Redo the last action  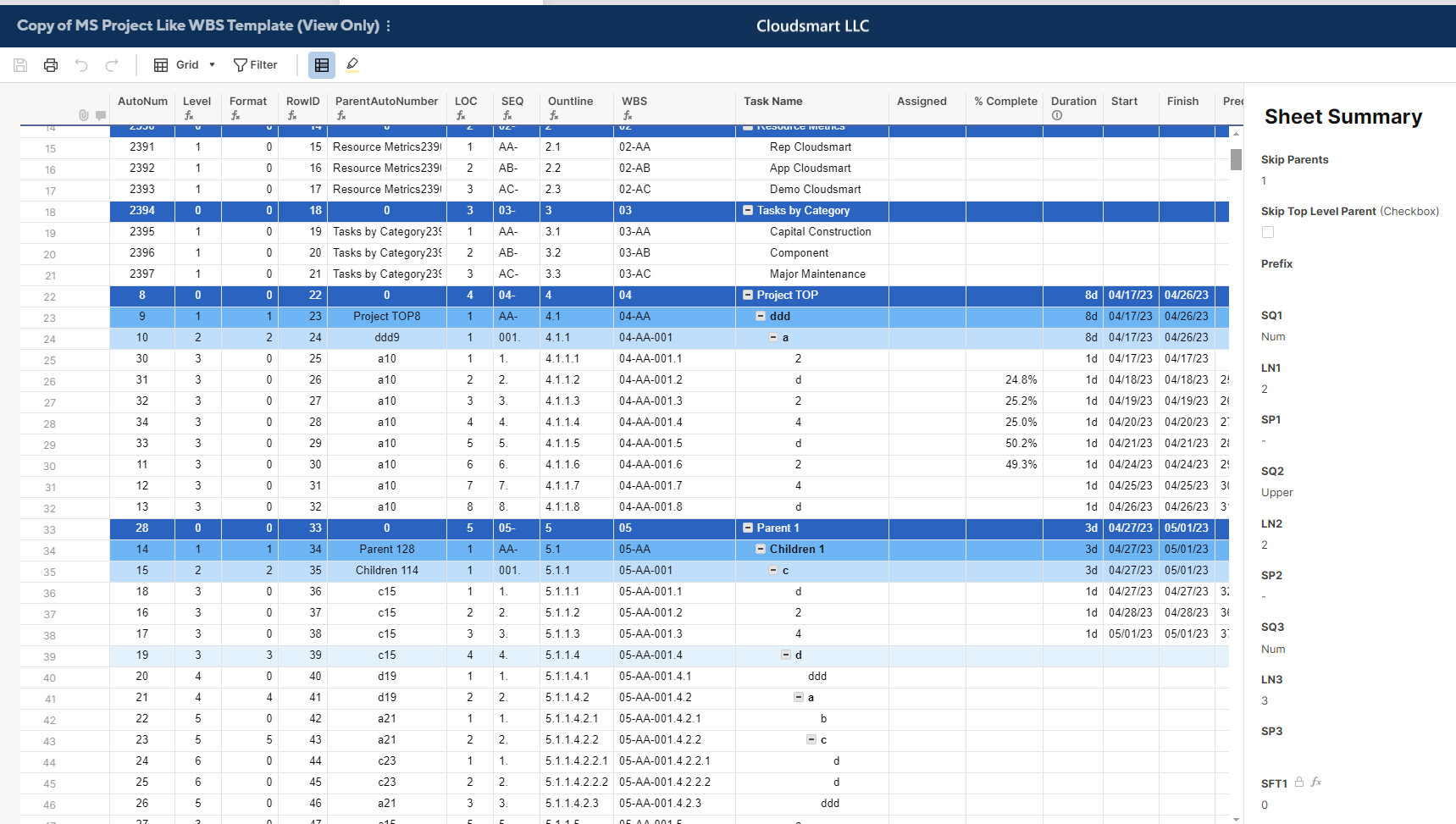point(112,65)
